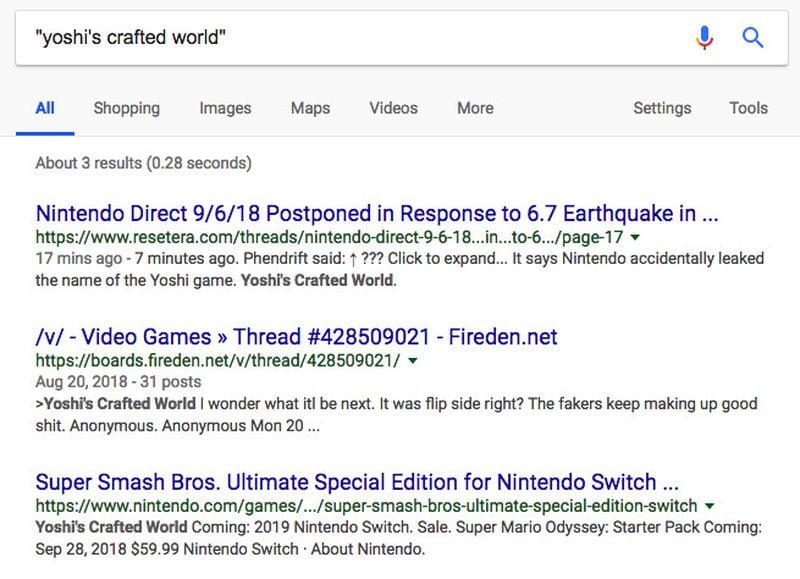
Task: Expand the arrow beside the resetera URL
Action: (635, 237)
